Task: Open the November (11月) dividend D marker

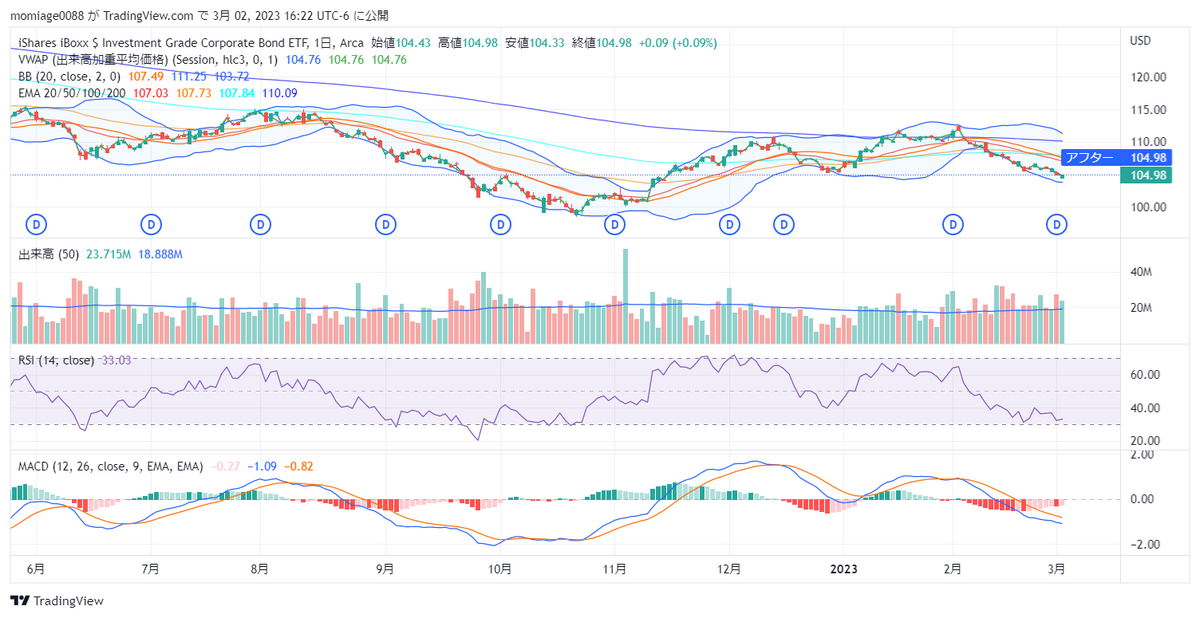Action: click(614, 224)
